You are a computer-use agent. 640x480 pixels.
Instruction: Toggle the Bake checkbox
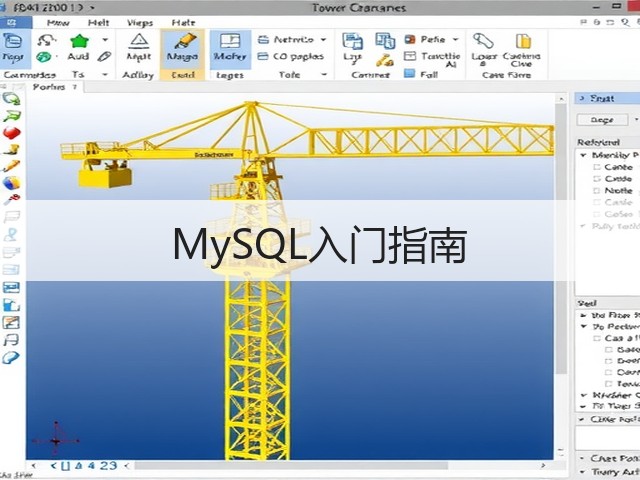(609, 350)
